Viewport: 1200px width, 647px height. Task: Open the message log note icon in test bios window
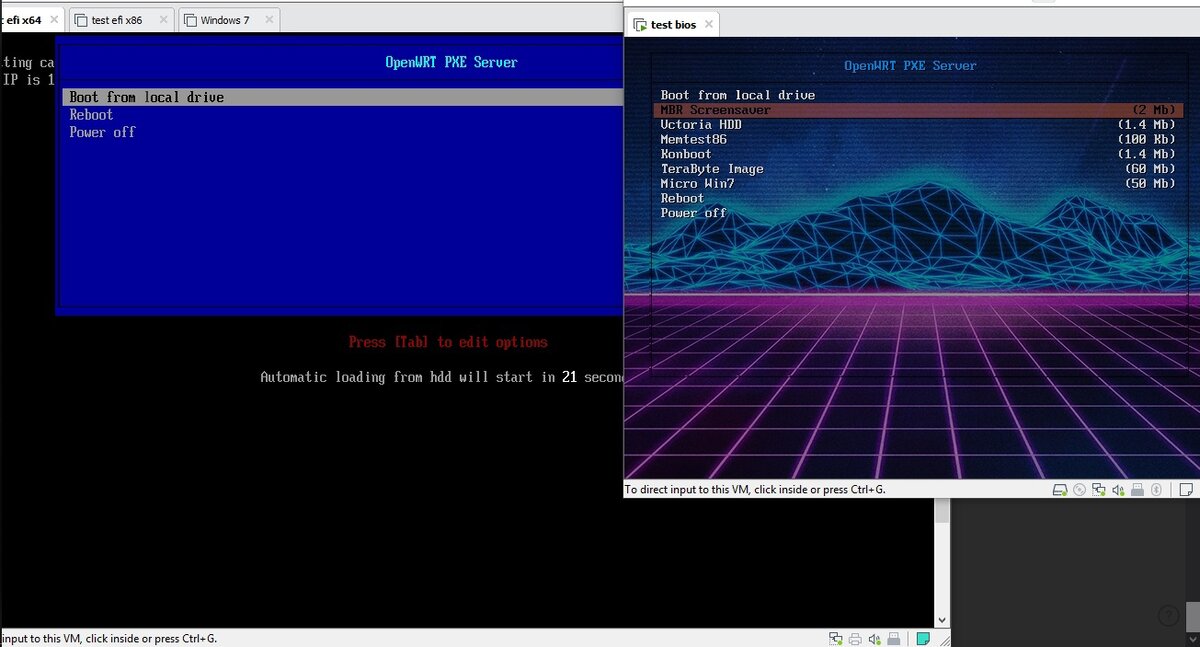(x=1185, y=490)
